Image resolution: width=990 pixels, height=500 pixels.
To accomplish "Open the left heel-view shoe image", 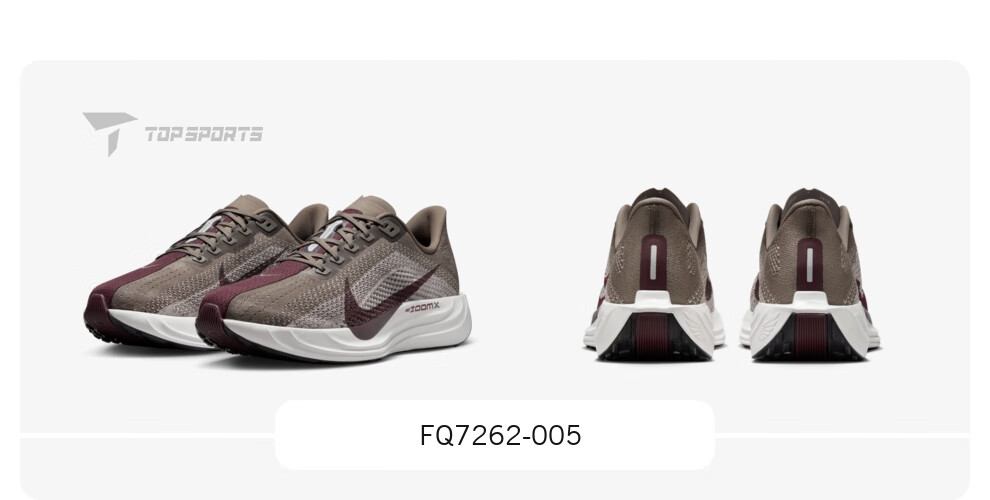I will tap(653, 275).
